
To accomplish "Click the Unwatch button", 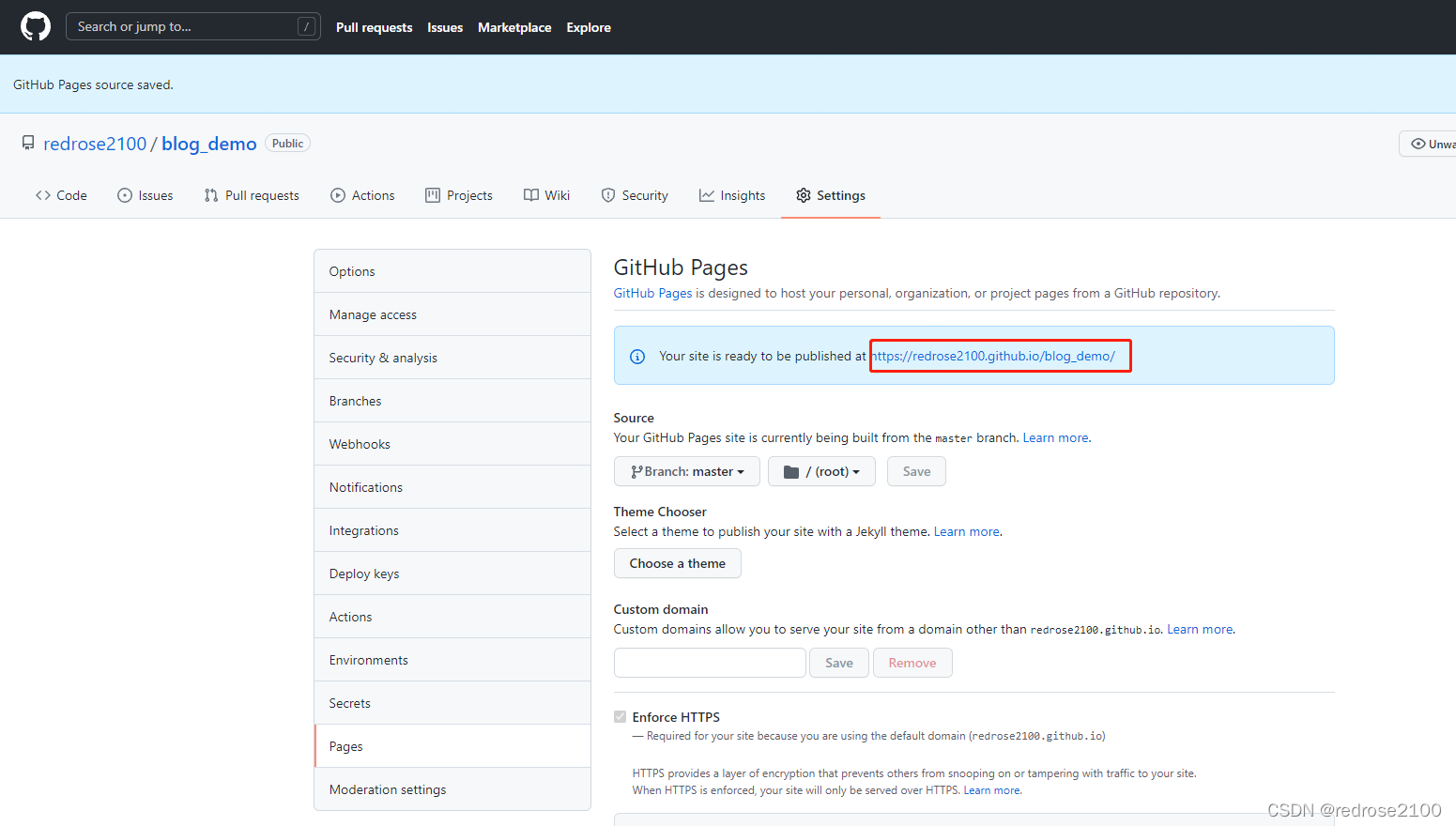I will [x=1428, y=144].
